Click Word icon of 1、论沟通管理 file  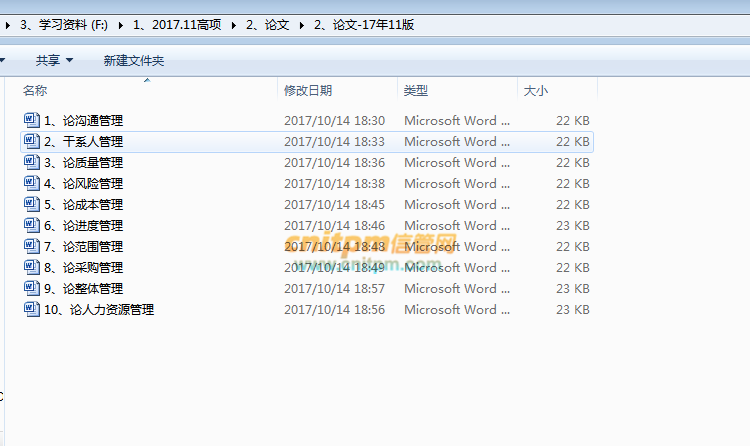(x=30, y=121)
